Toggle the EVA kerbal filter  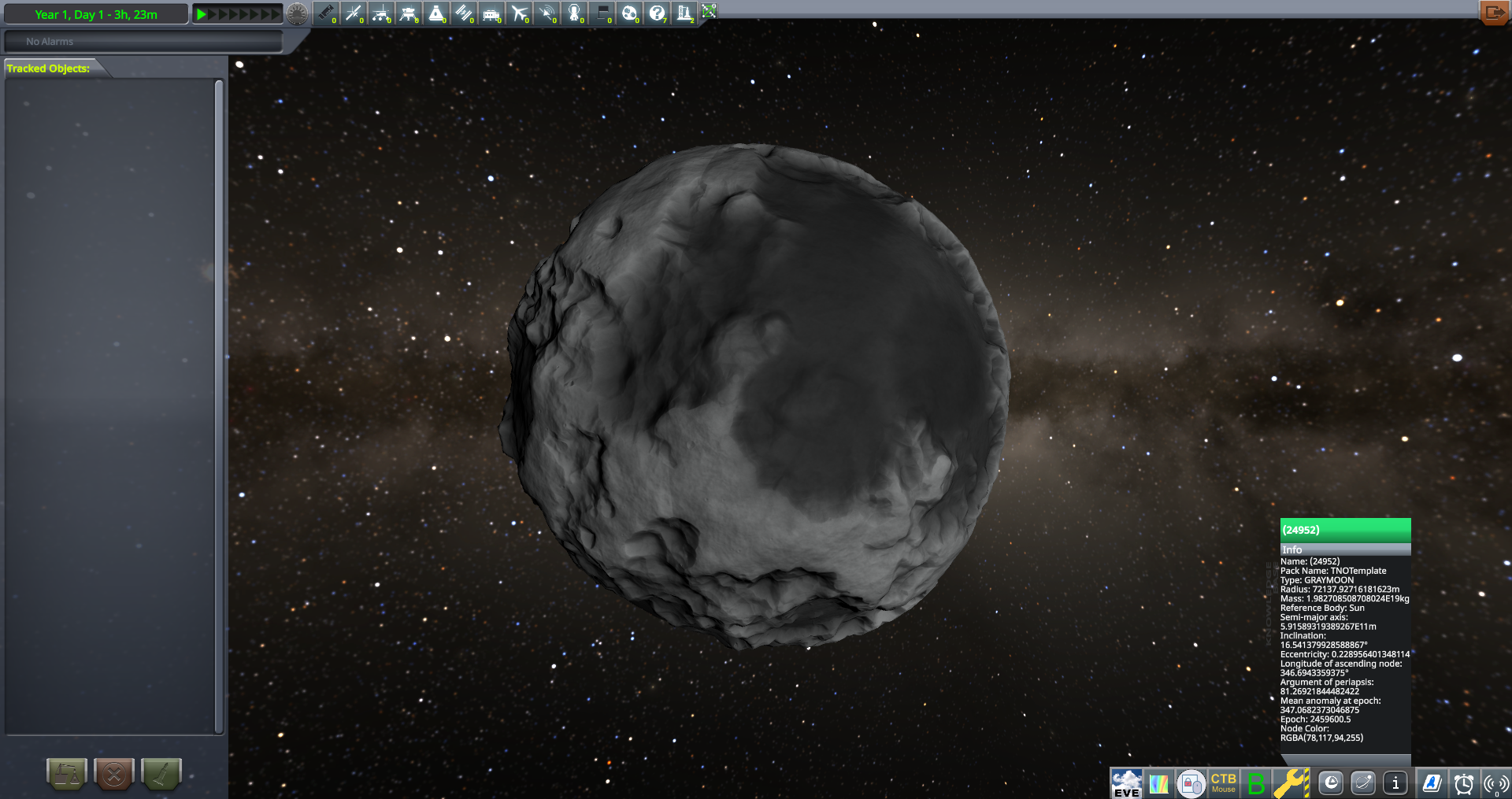tap(574, 13)
